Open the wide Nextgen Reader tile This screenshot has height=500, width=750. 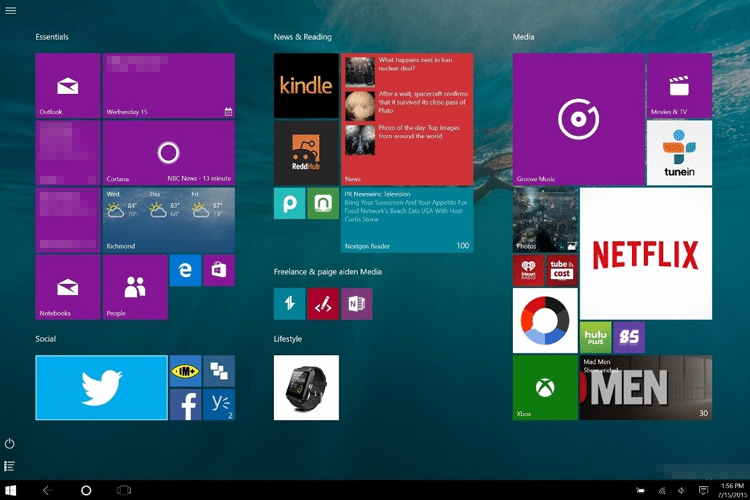pos(407,220)
